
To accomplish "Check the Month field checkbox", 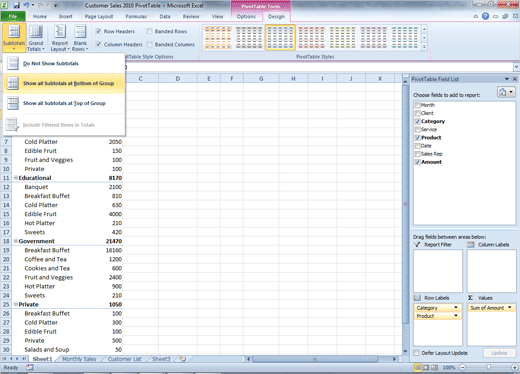I will [417, 105].
